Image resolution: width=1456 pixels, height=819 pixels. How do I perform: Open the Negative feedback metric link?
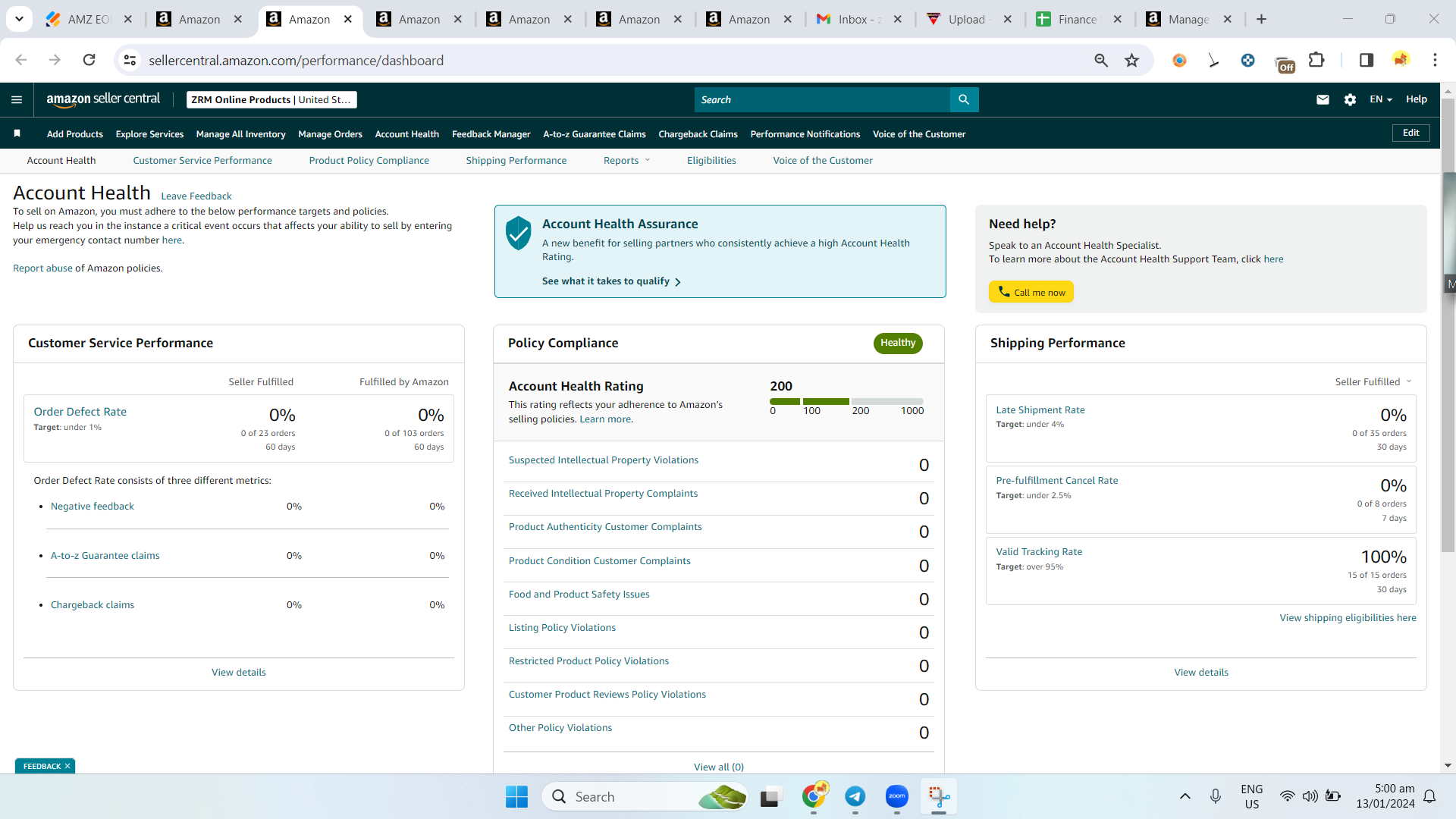click(x=93, y=506)
